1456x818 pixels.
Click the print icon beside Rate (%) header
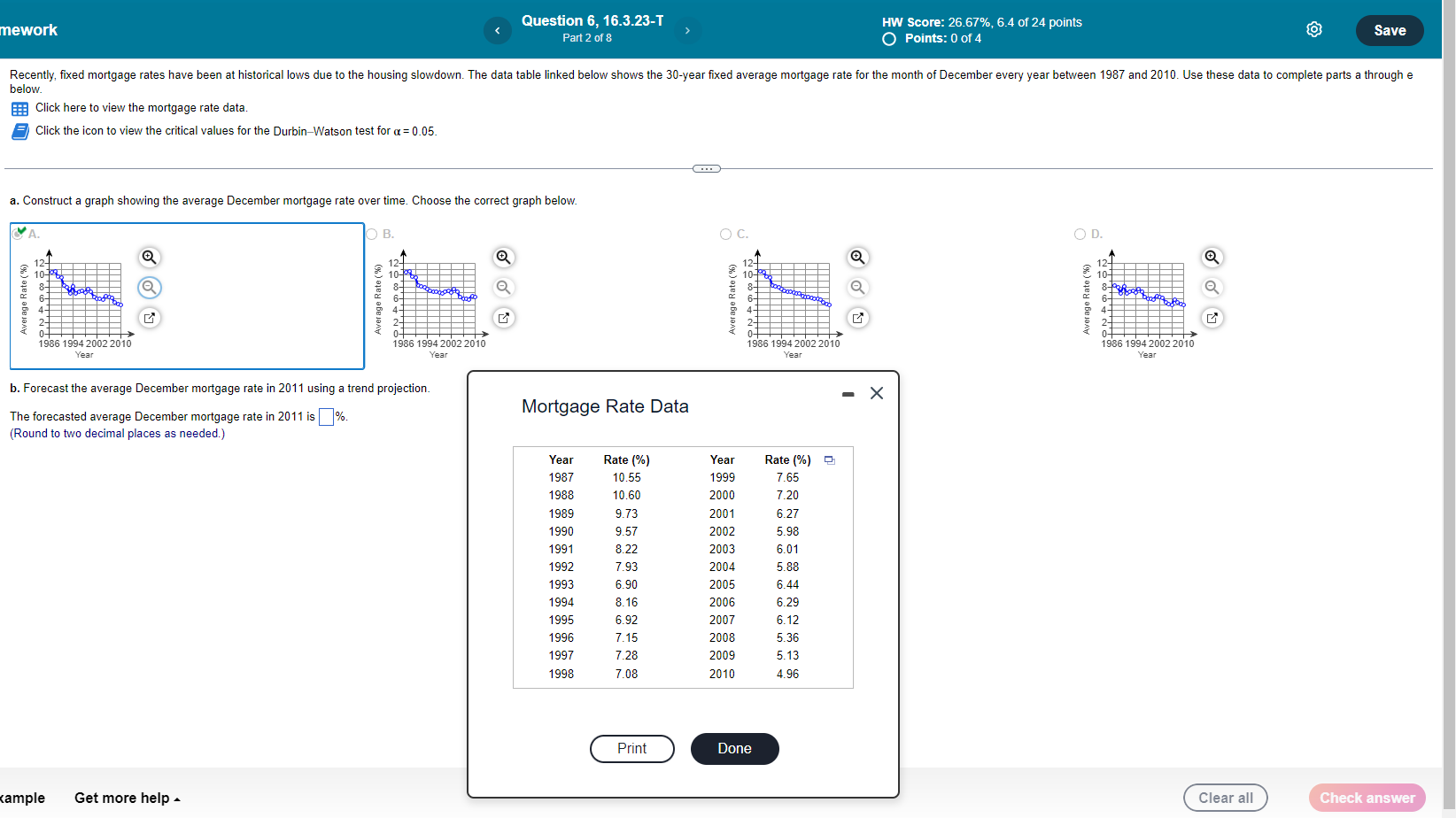pyautogui.click(x=829, y=459)
